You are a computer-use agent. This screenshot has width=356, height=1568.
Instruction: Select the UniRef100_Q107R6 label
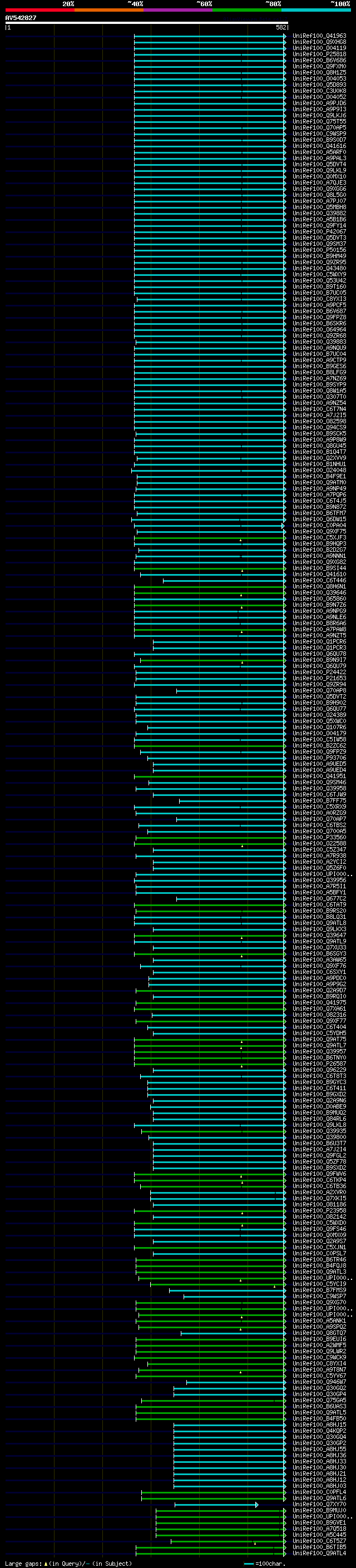point(319,727)
